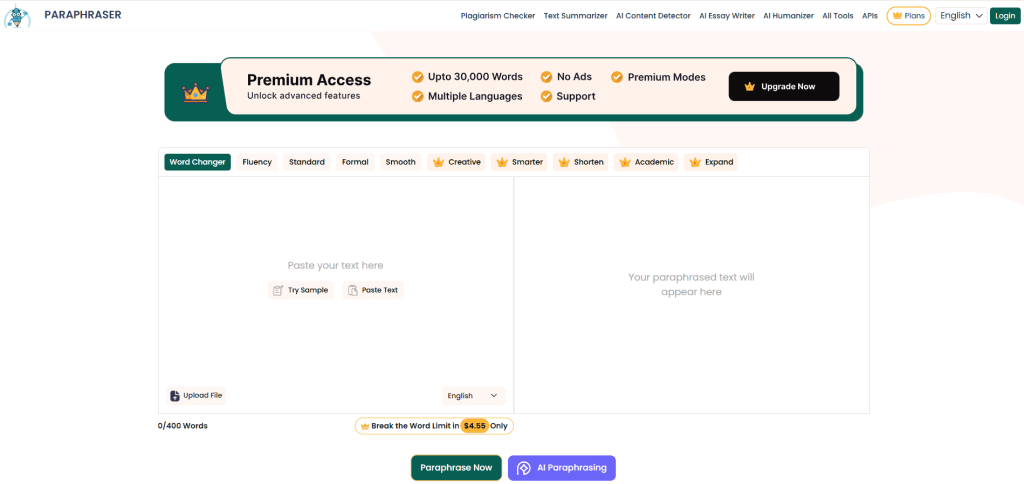
Task: Click the crown icon beside Expand mode
Action: click(695, 162)
